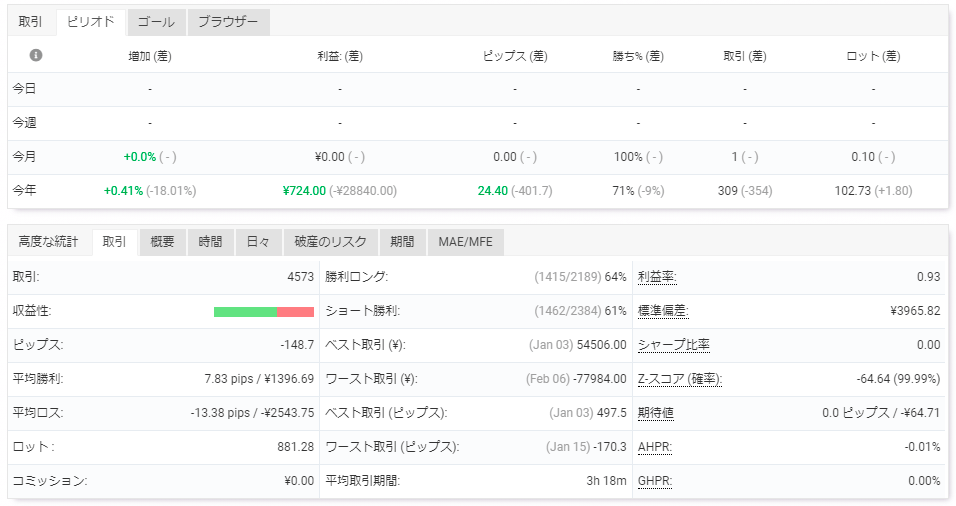Click the 今週 row label

(x=24, y=123)
